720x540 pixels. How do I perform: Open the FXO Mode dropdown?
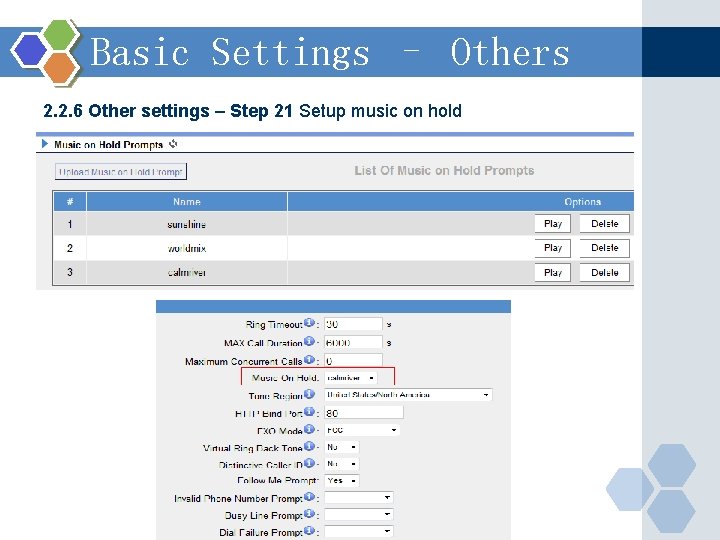coord(362,430)
